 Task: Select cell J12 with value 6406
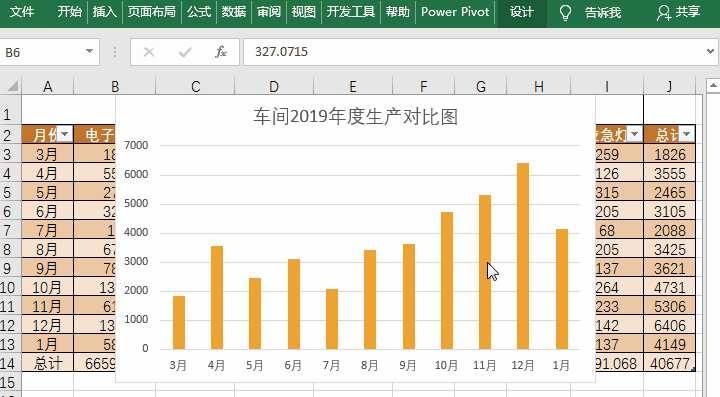click(x=669, y=325)
